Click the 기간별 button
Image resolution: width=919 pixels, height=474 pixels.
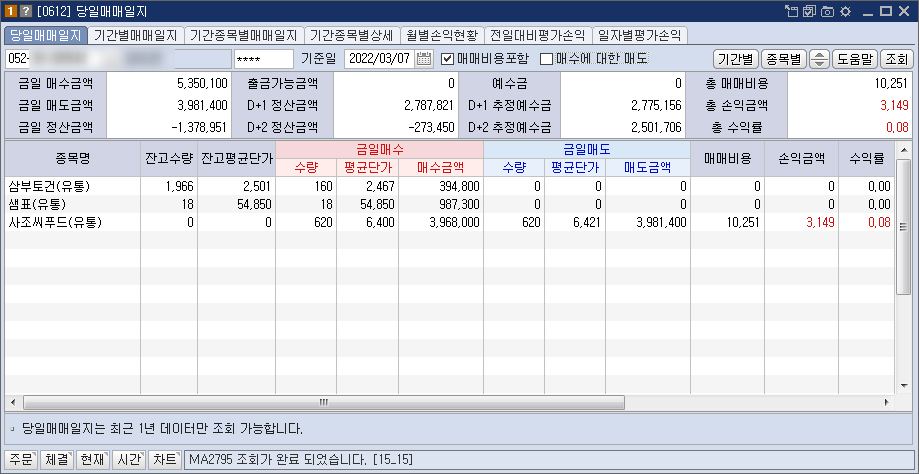736,59
